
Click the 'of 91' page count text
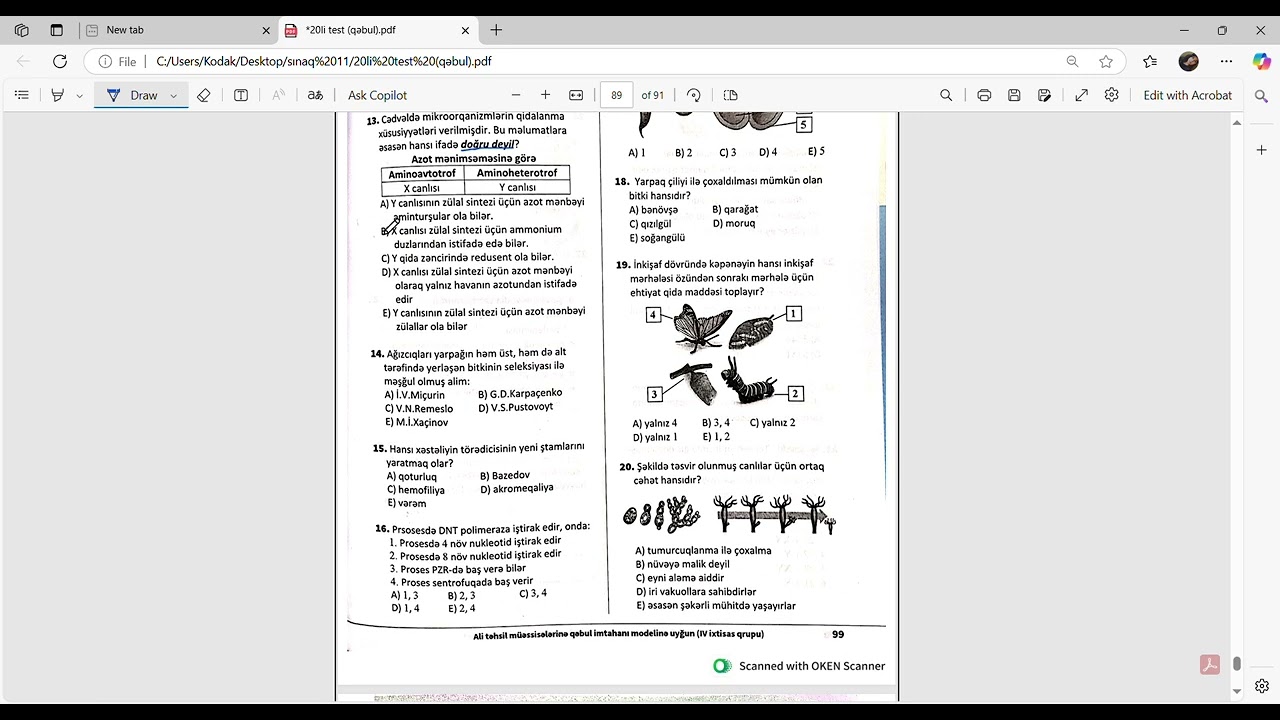[x=652, y=95]
